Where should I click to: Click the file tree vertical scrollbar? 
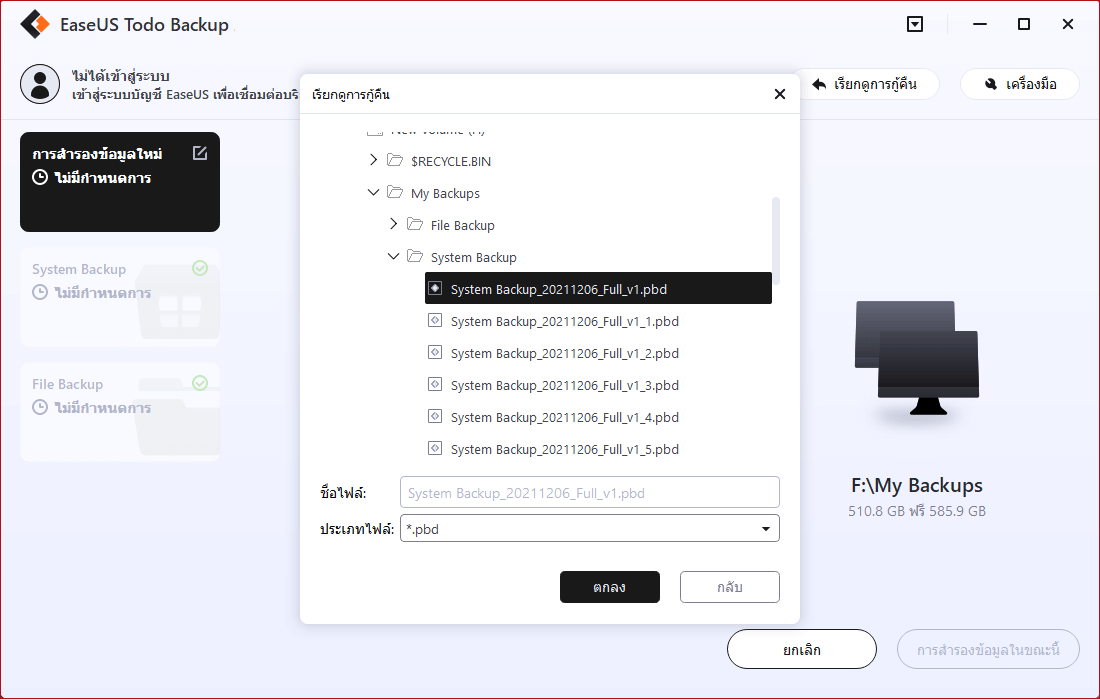(776, 241)
